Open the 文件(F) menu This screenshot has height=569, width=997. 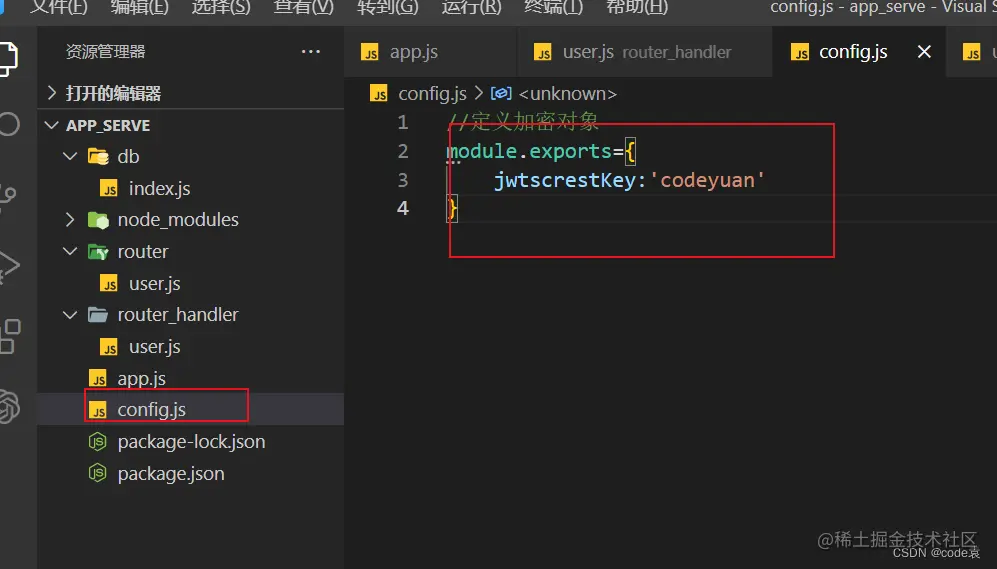58,8
